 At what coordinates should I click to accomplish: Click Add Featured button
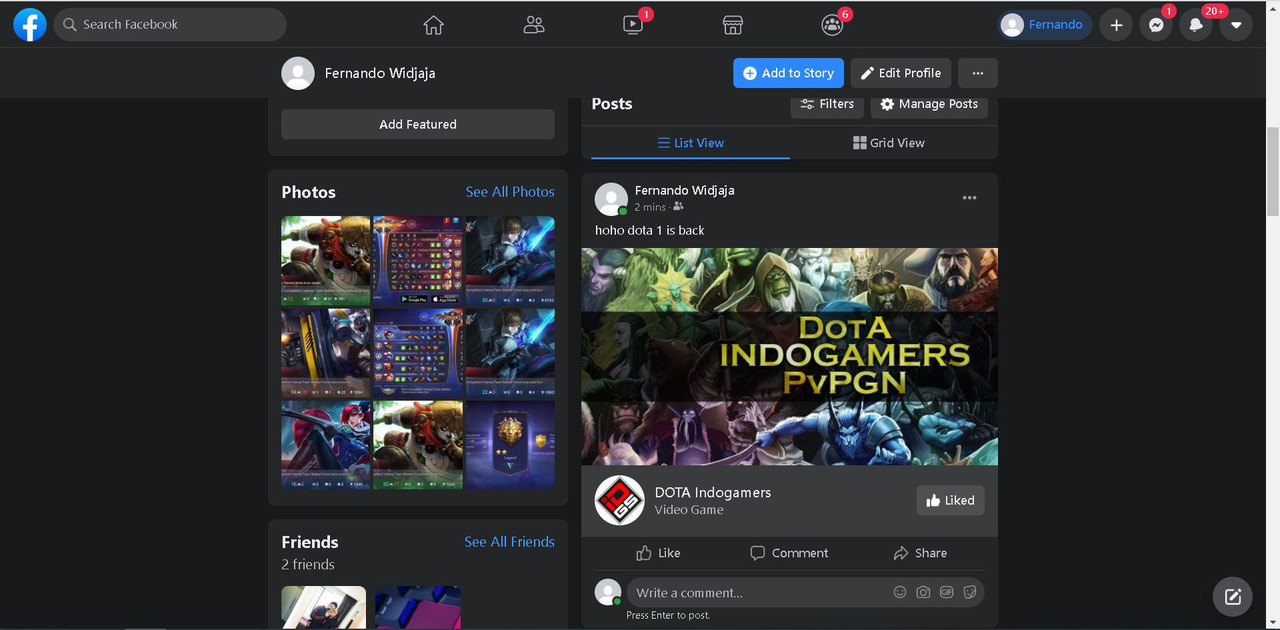[x=418, y=124]
